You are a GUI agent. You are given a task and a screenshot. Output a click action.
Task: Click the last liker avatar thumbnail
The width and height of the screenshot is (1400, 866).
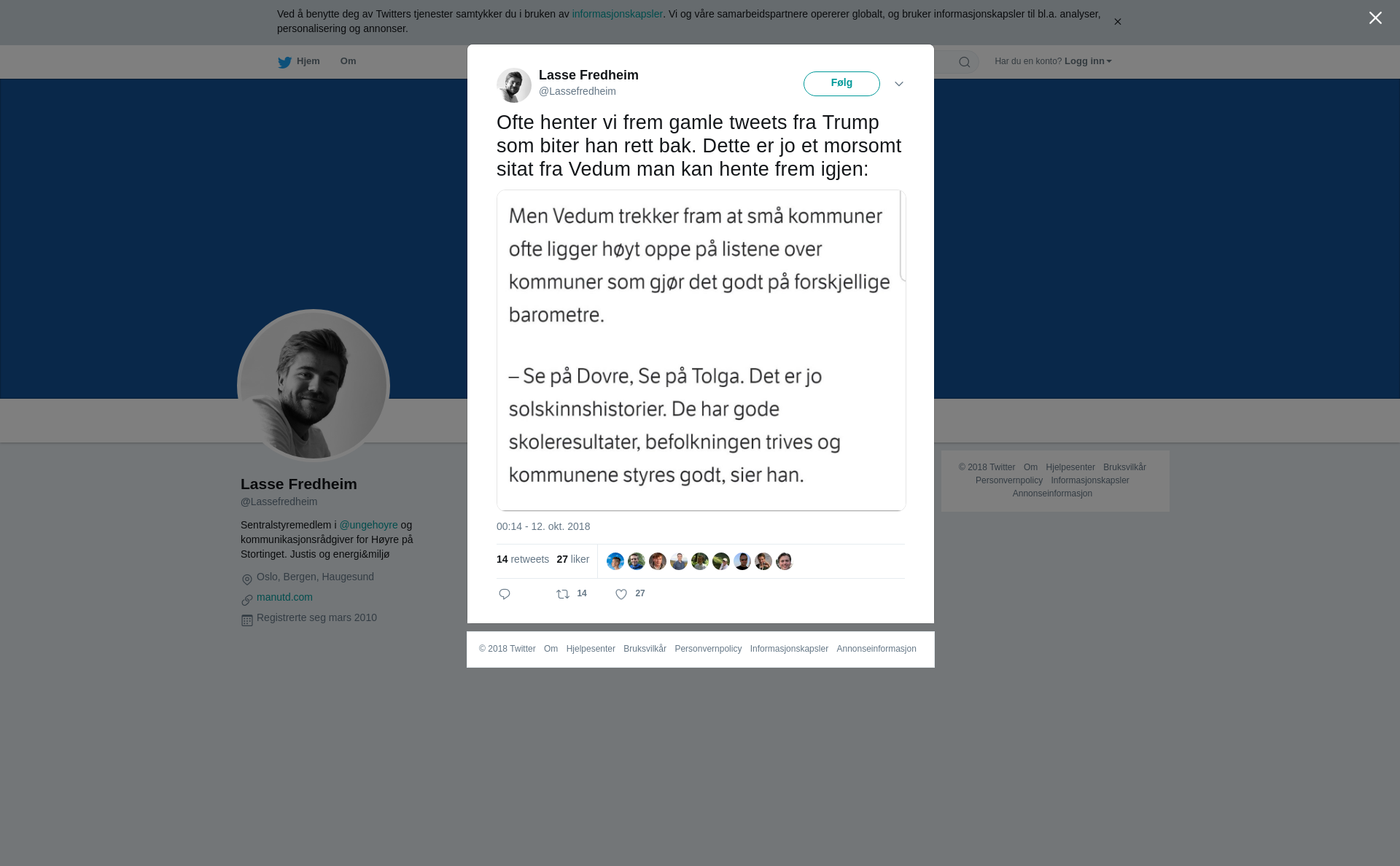click(x=785, y=561)
